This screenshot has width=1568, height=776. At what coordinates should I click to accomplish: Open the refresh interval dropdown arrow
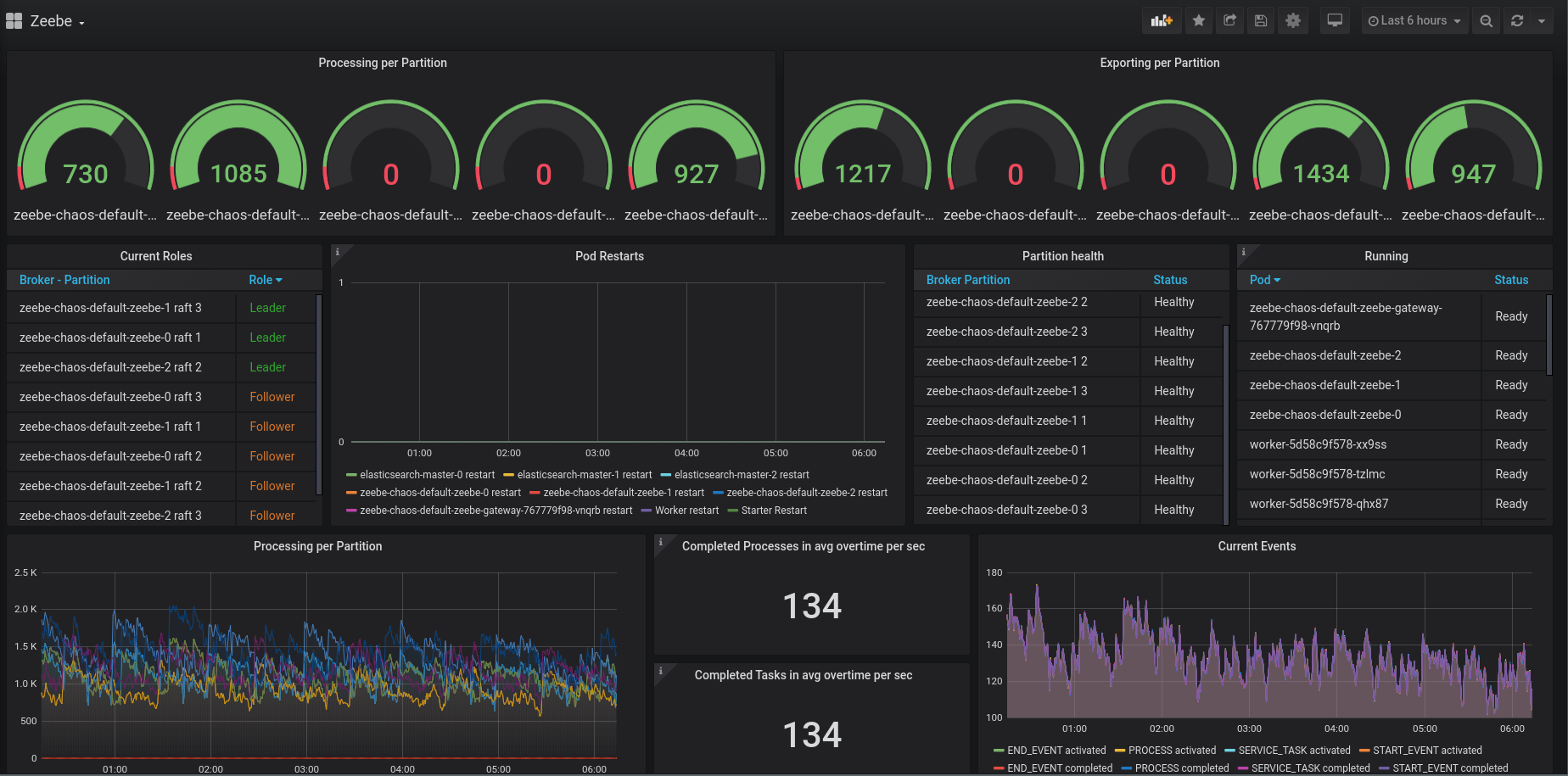[1542, 21]
